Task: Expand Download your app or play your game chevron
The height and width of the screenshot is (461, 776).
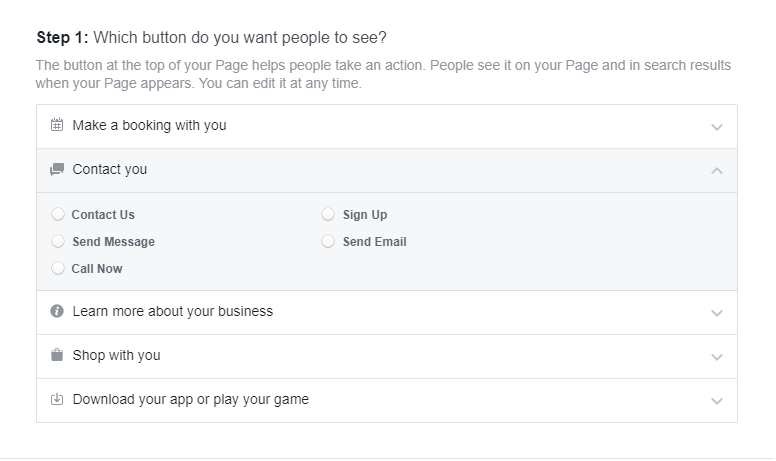Action: click(x=717, y=401)
